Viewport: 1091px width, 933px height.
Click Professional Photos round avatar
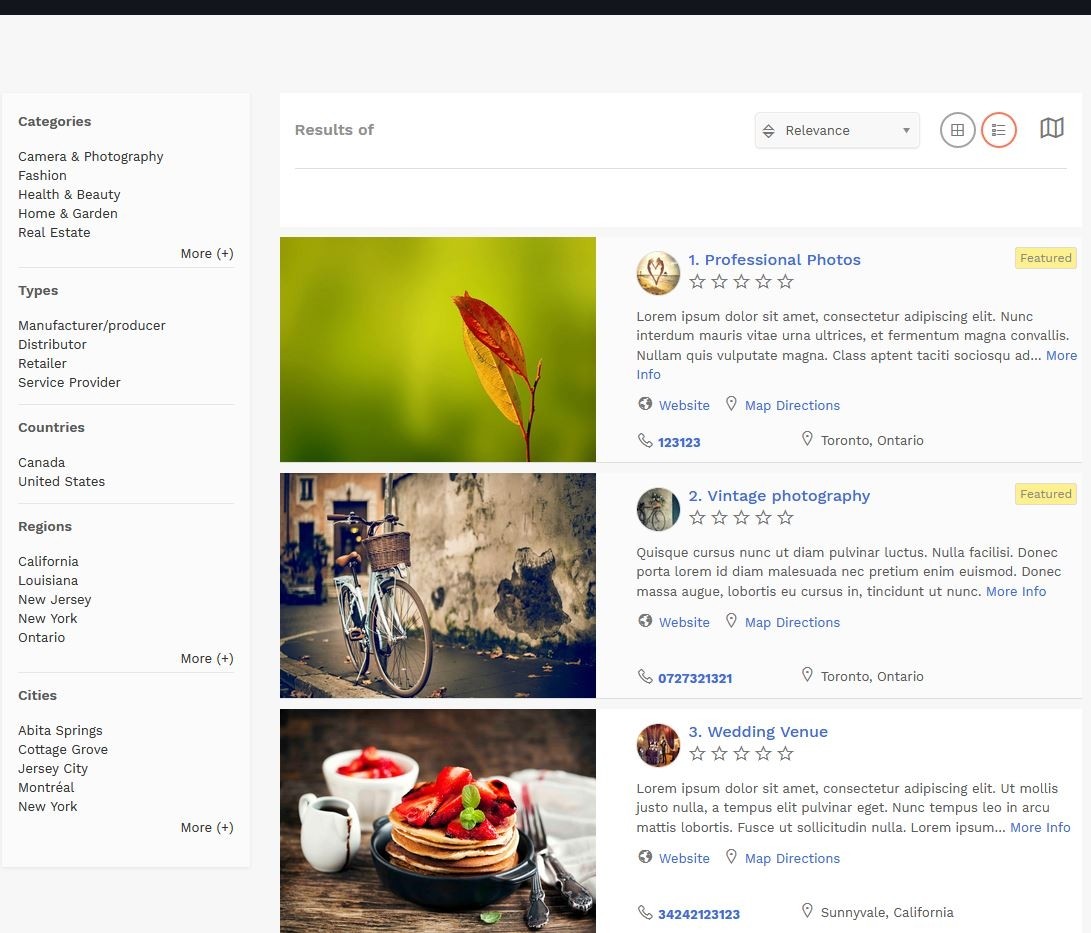click(x=658, y=273)
